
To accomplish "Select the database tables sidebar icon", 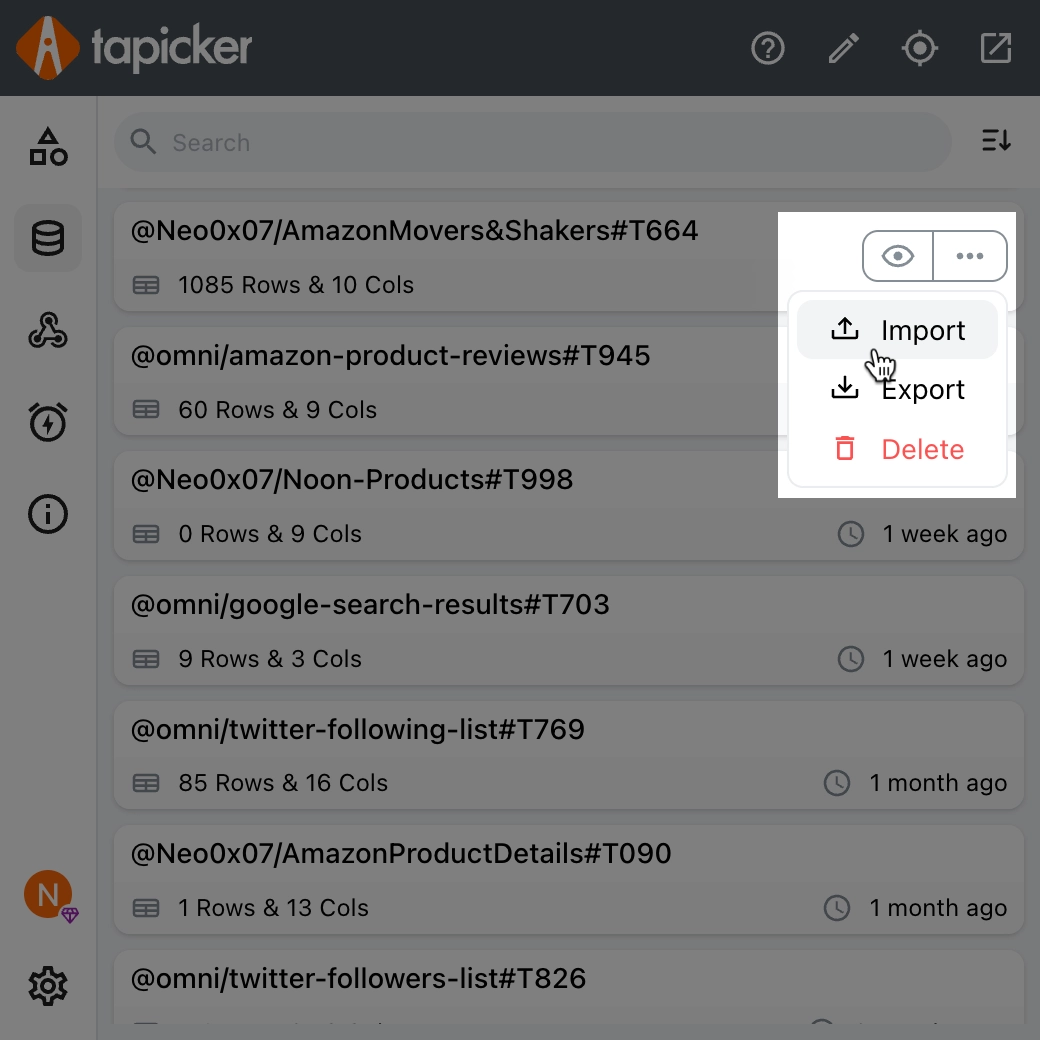I will coord(48,239).
